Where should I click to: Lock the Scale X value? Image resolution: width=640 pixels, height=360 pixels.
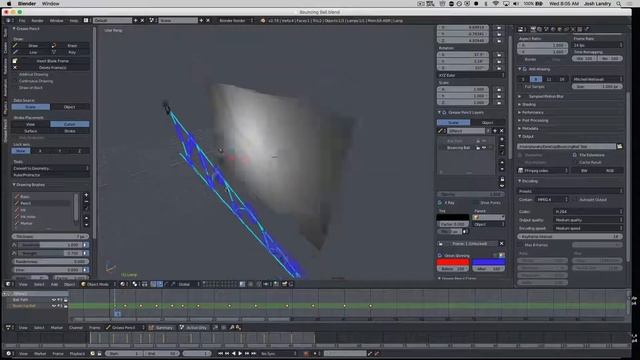coord(499,89)
